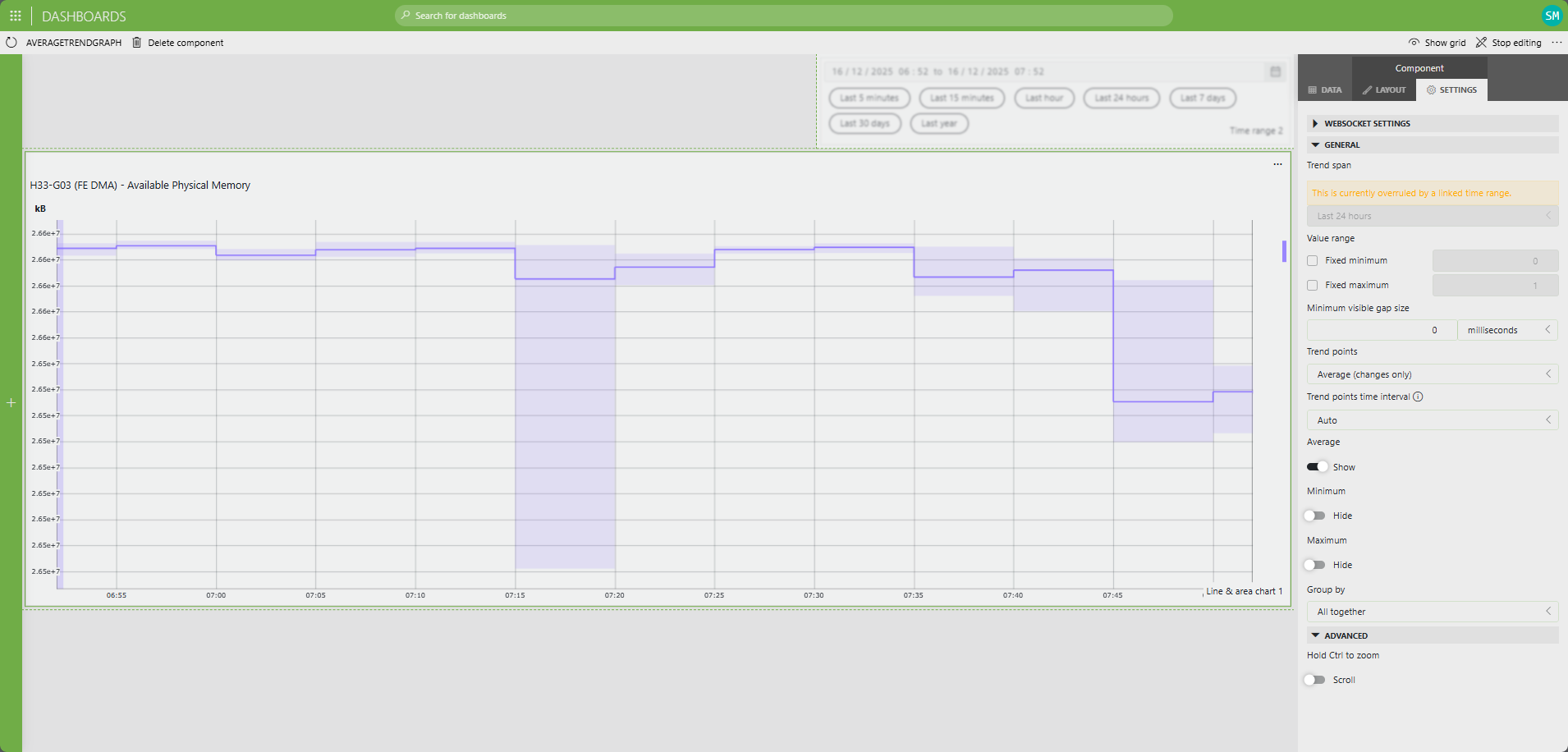This screenshot has width=1568, height=752.
Task: Open the chart component's three-dot menu
Action: point(1277,164)
